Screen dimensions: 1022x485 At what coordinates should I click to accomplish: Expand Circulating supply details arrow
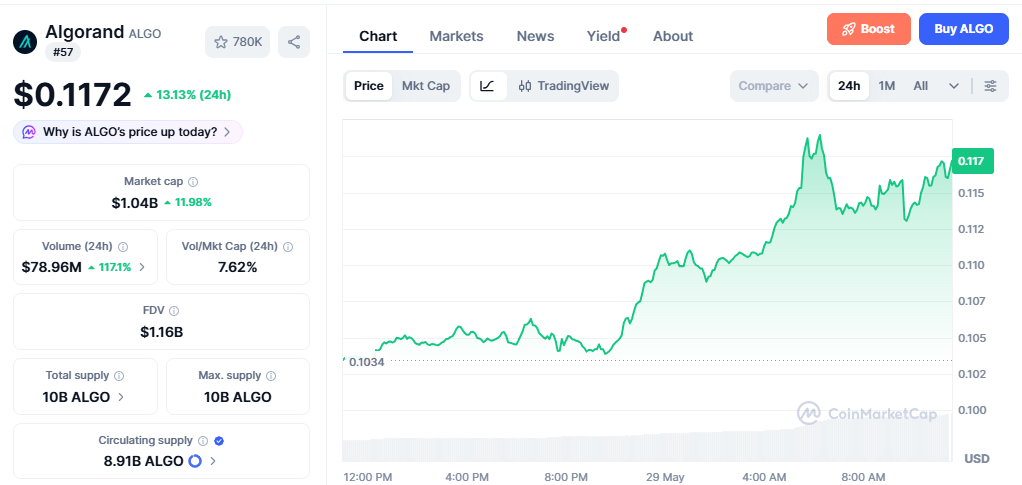(213, 462)
